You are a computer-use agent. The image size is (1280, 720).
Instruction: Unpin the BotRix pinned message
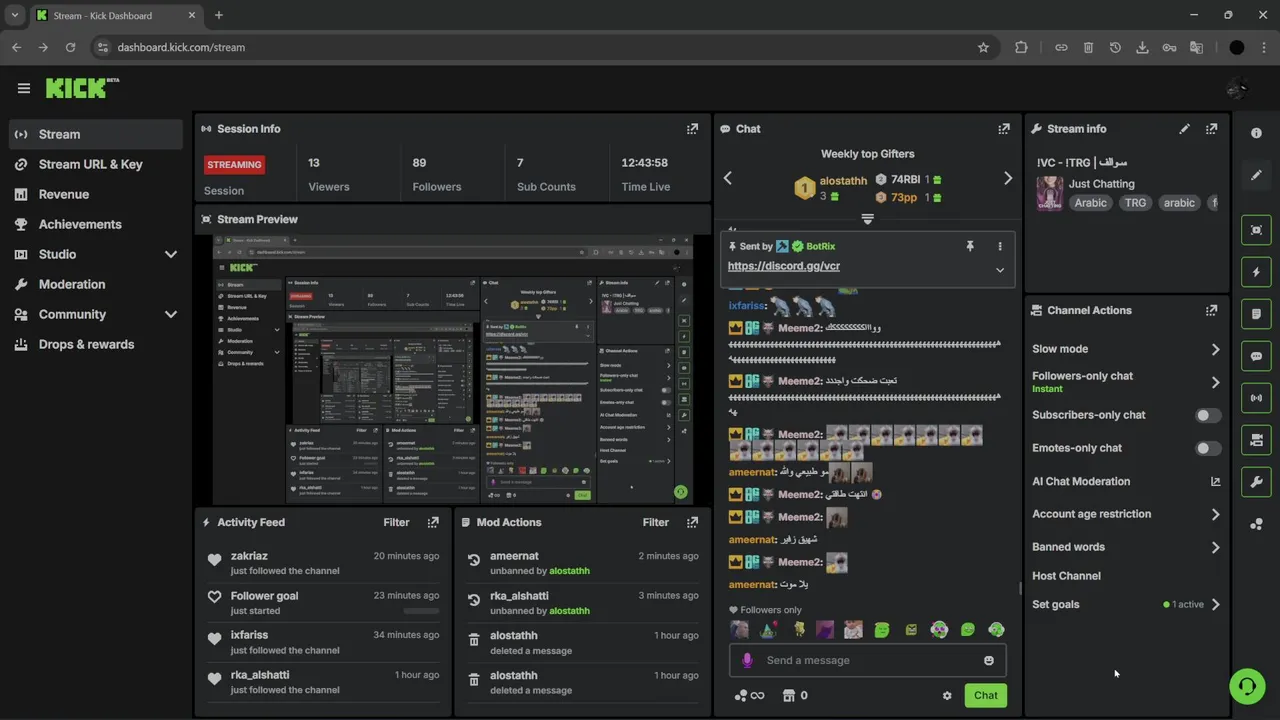[x=969, y=246]
